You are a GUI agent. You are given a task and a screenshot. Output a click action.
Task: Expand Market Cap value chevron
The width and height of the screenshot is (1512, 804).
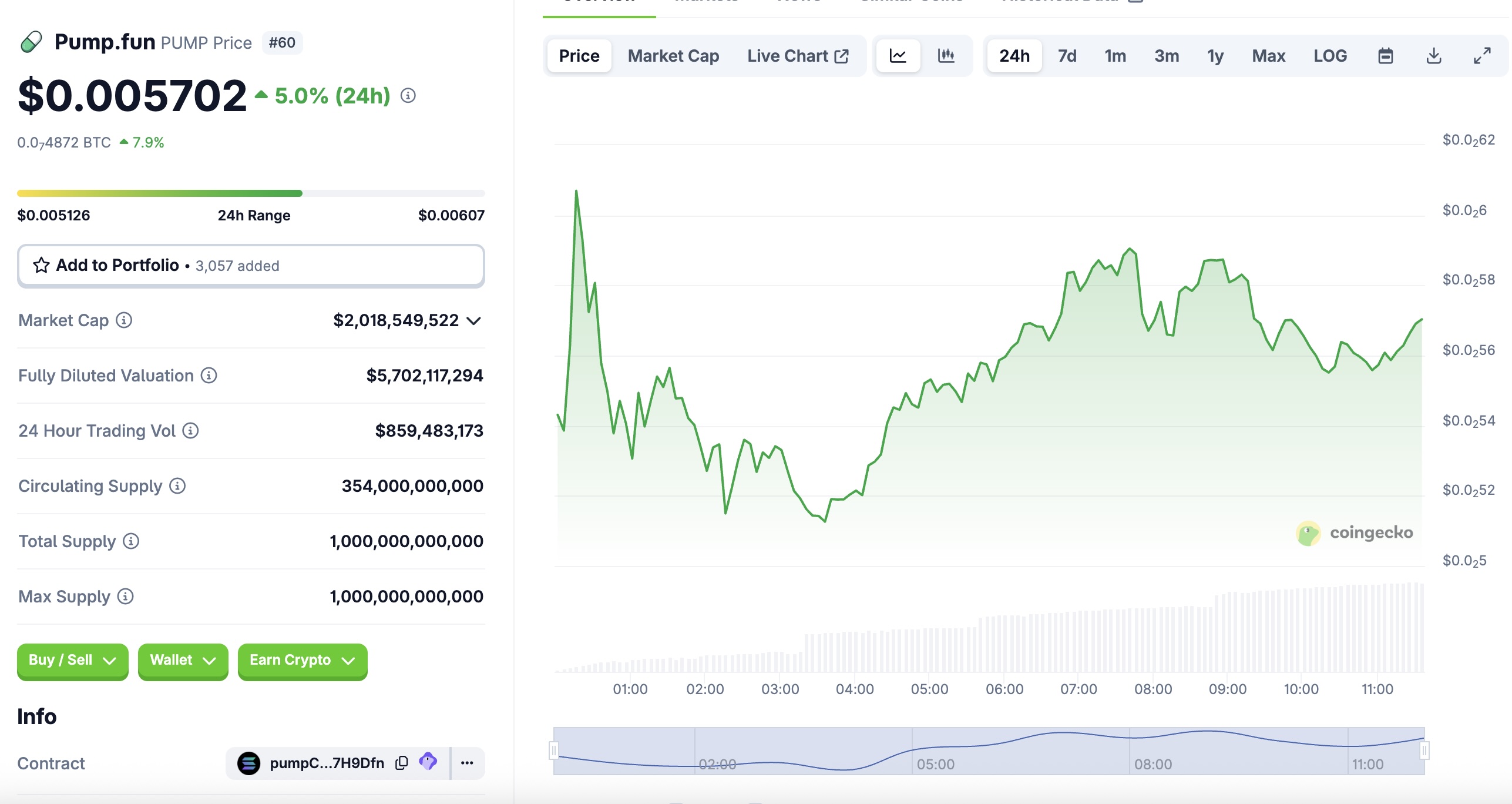[x=473, y=320]
